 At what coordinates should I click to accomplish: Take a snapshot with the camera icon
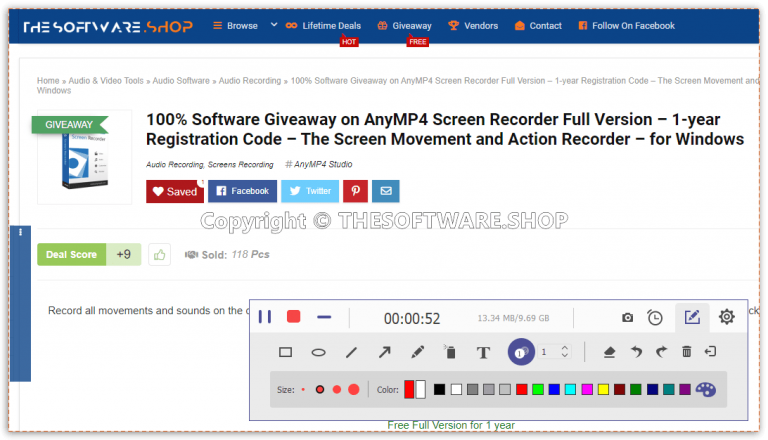click(x=627, y=318)
